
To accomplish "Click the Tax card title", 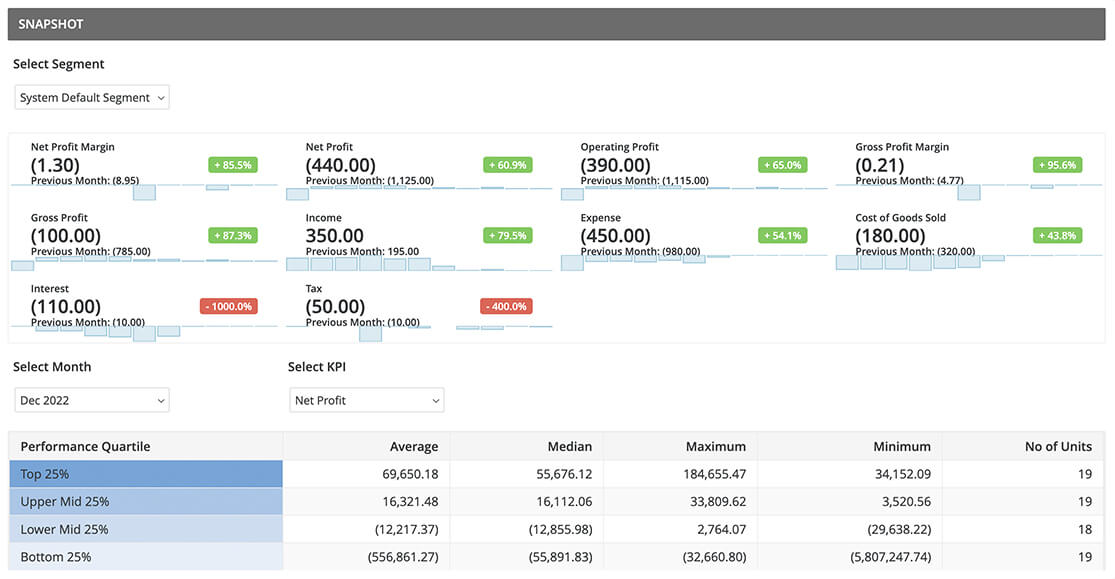I will pos(314,289).
